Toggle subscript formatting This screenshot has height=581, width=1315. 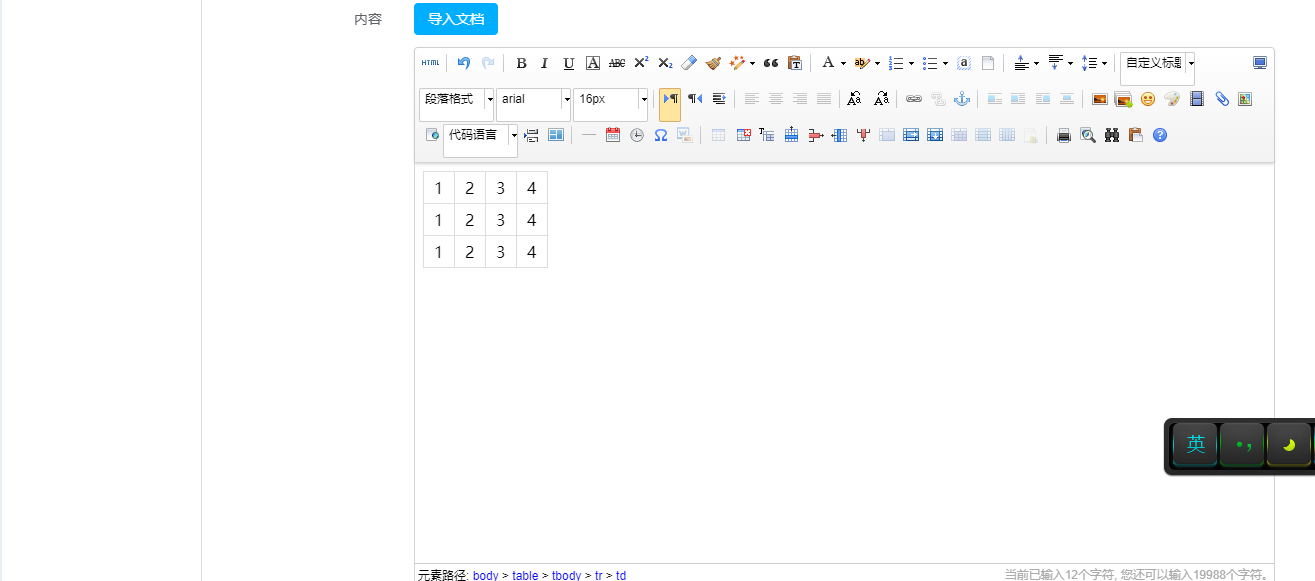(x=665, y=63)
